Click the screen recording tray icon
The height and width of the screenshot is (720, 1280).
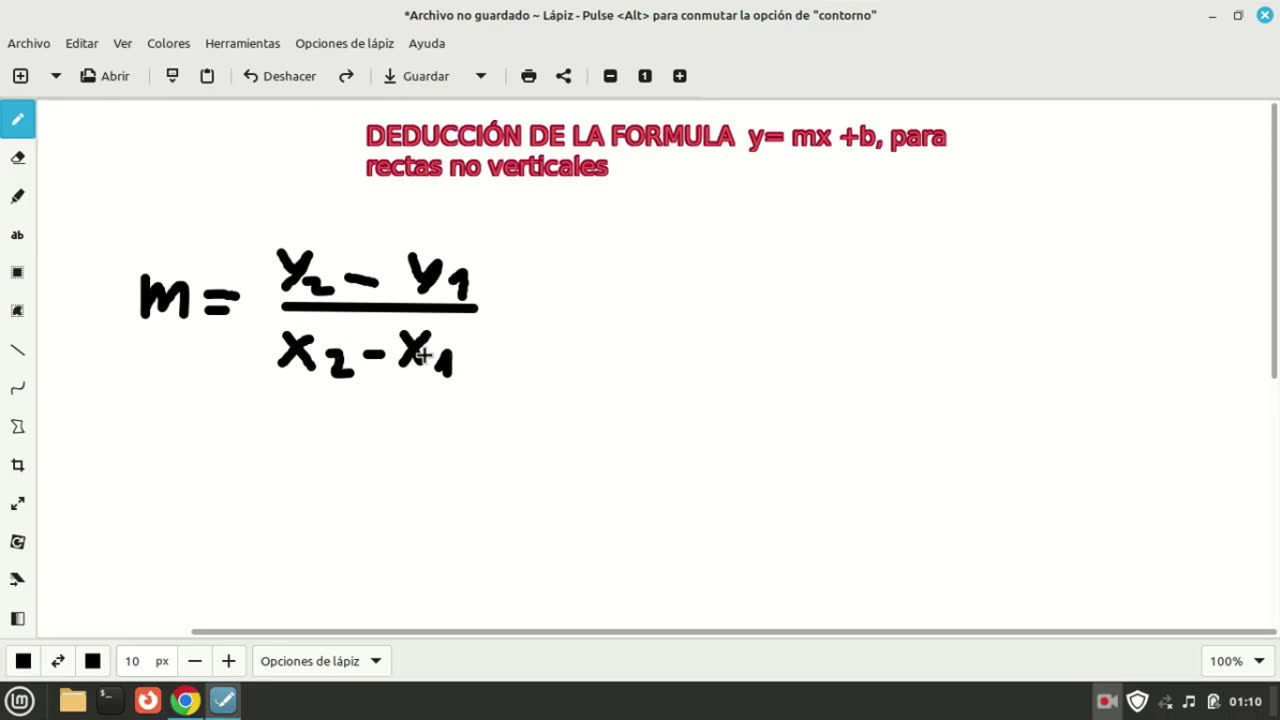click(1107, 701)
